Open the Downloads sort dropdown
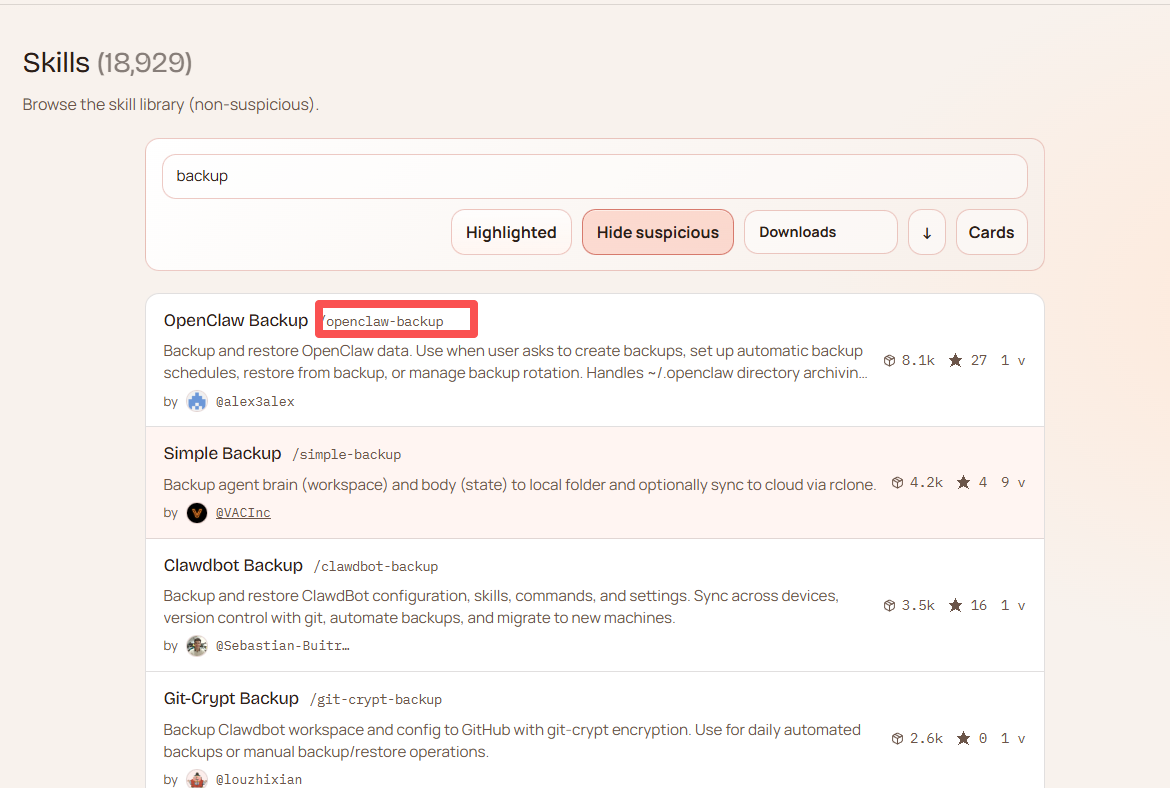The image size is (1170, 788). click(x=820, y=232)
